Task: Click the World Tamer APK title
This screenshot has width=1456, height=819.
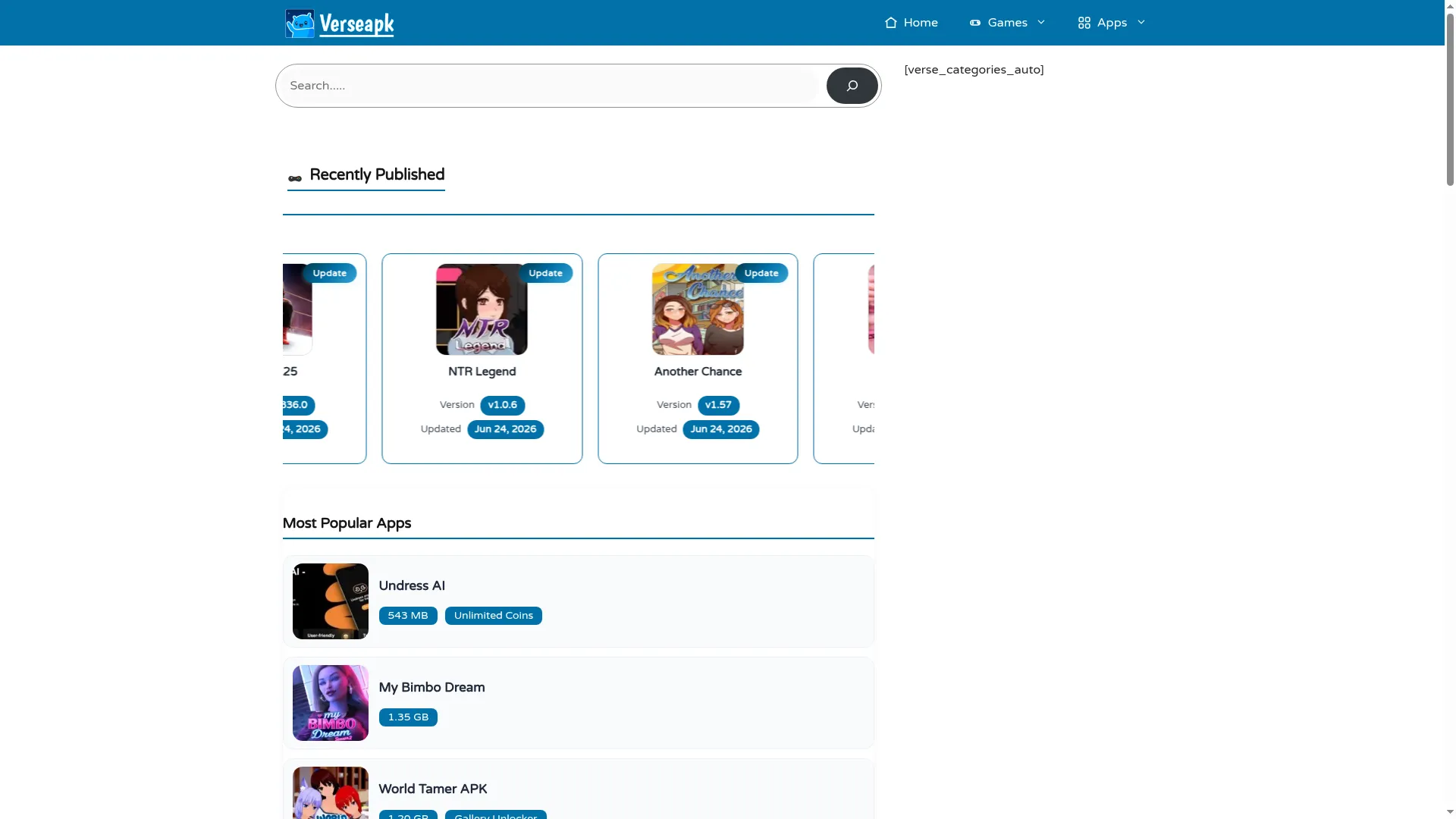Action: click(x=433, y=789)
